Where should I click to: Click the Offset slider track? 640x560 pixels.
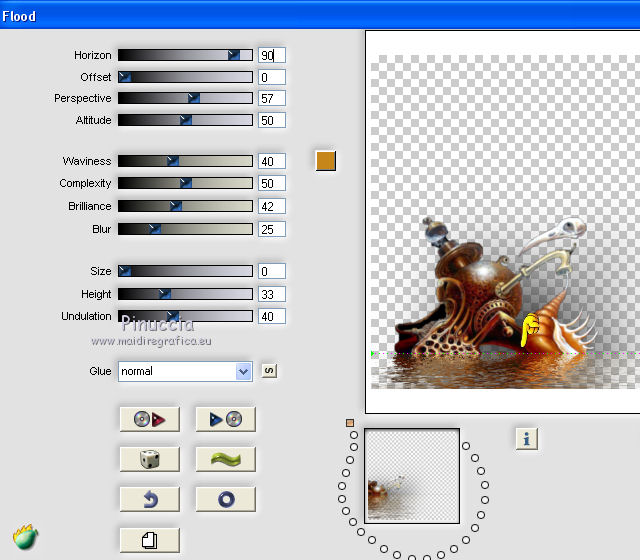coord(185,77)
